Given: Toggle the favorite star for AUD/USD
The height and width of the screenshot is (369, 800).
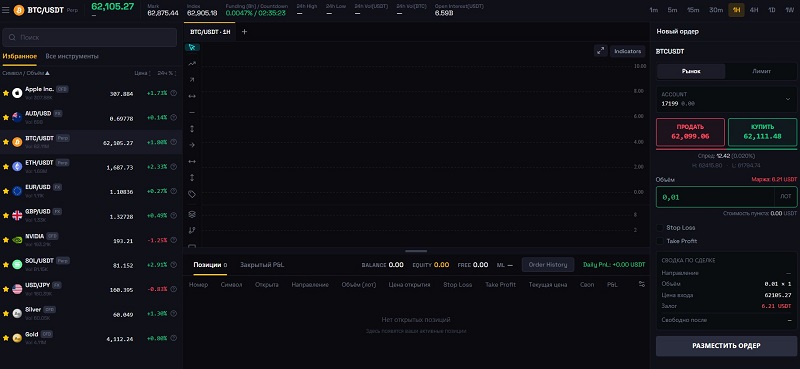Looking at the screenshot, I should [6, 117].
